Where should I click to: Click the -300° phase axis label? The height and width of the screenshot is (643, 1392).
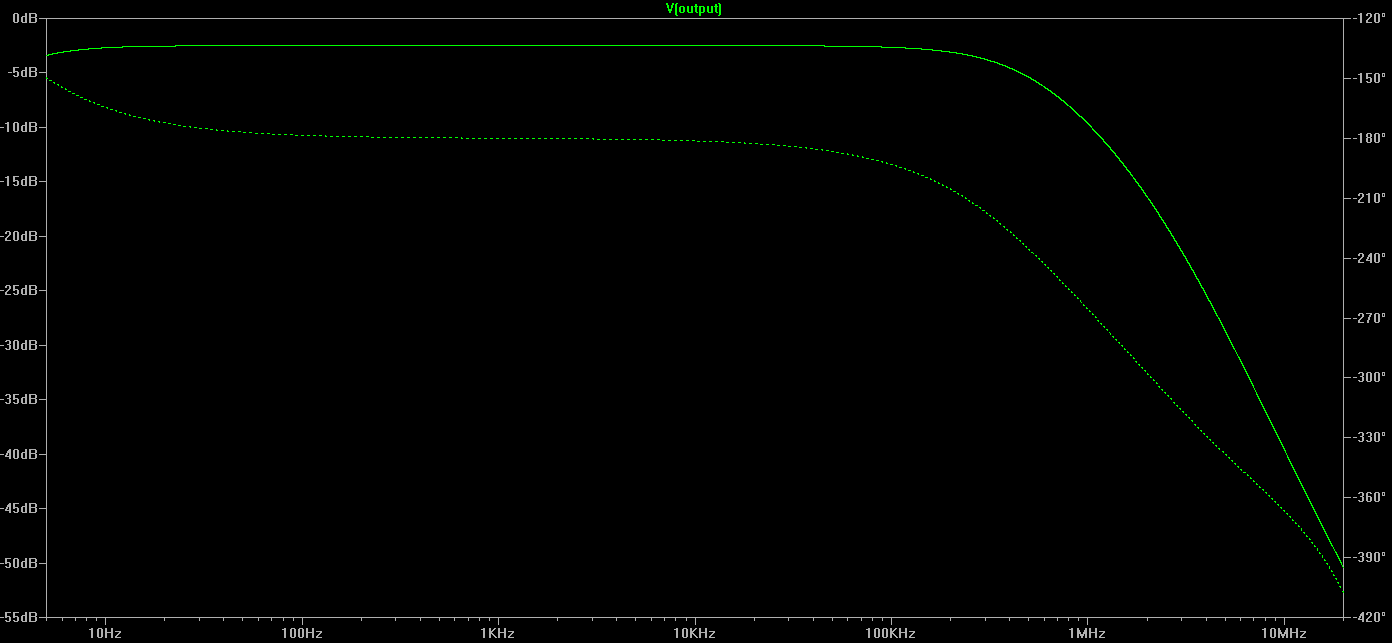click(1368, 378)
